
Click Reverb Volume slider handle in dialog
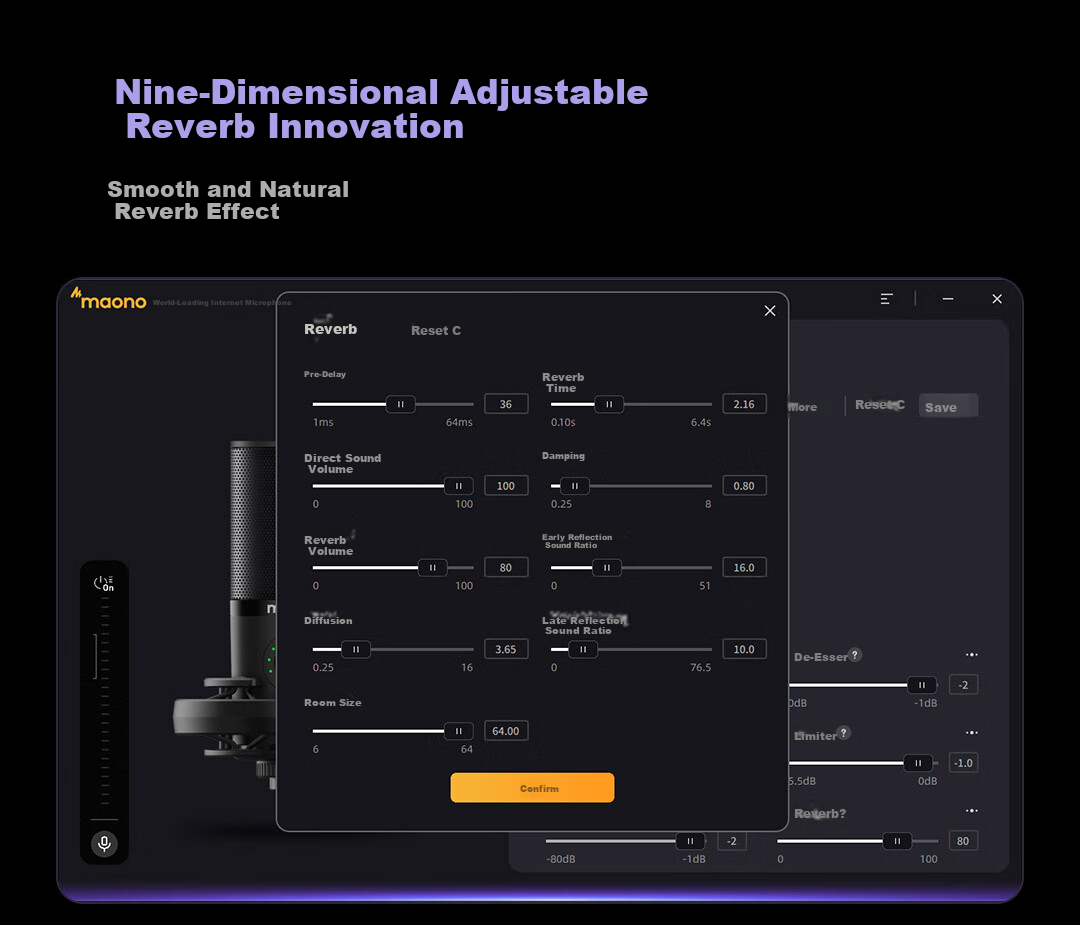(433, 568)
